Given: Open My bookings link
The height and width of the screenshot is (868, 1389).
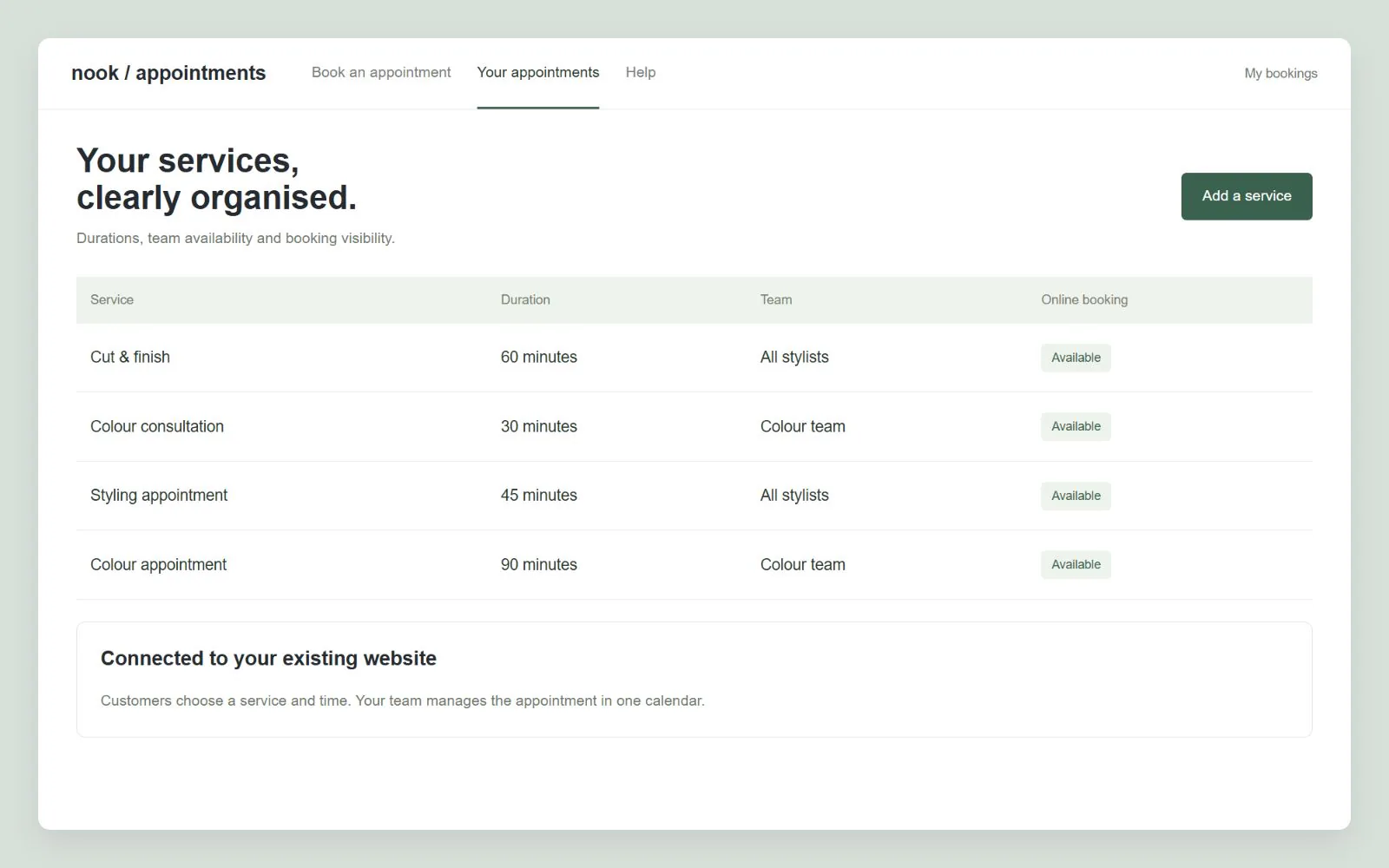Looking at the screenshot, I should pyautogui.click(x=1280, y=74).
